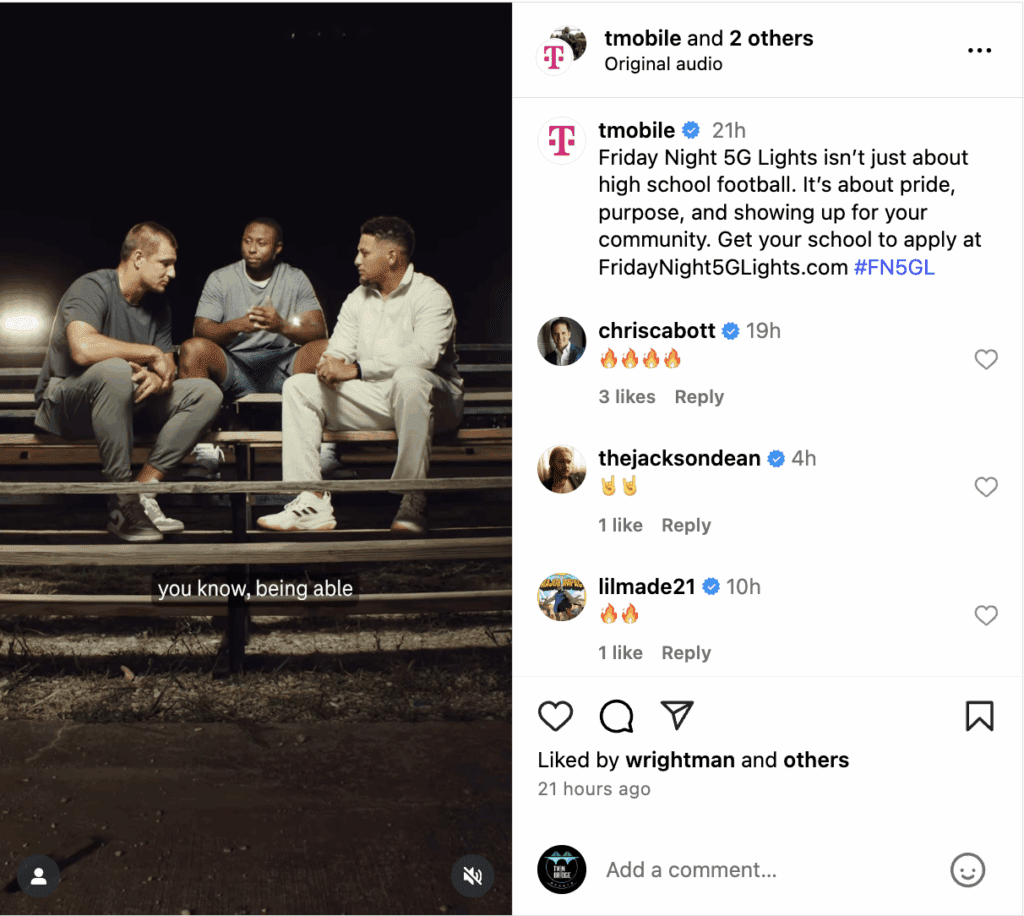Image resolution: width=1024 pixels, height=916 pixels.
Task: Click T-Mobile avatar beside the caption
Action: 562,141
